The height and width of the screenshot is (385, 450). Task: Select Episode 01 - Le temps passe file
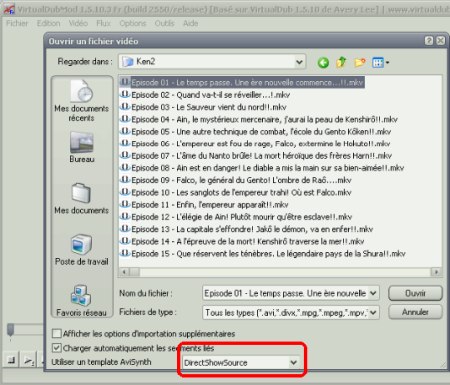click(x=242, y=82)
